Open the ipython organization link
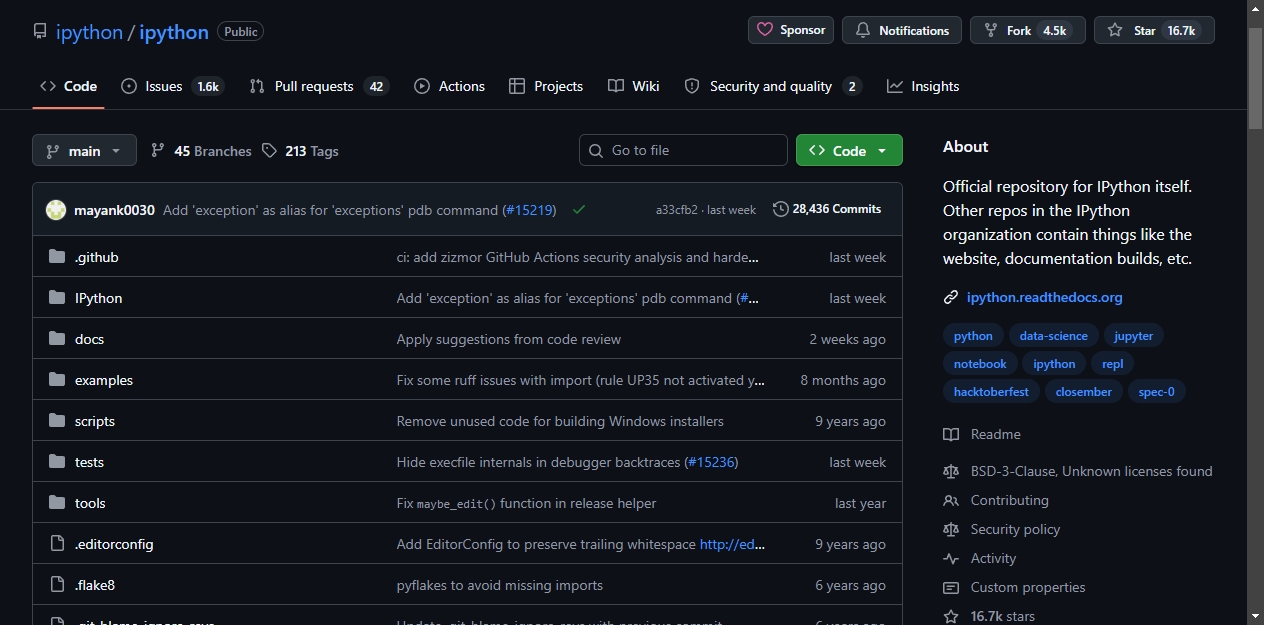The height and width of the screenshot is (625, 1264). coord(89,32)
